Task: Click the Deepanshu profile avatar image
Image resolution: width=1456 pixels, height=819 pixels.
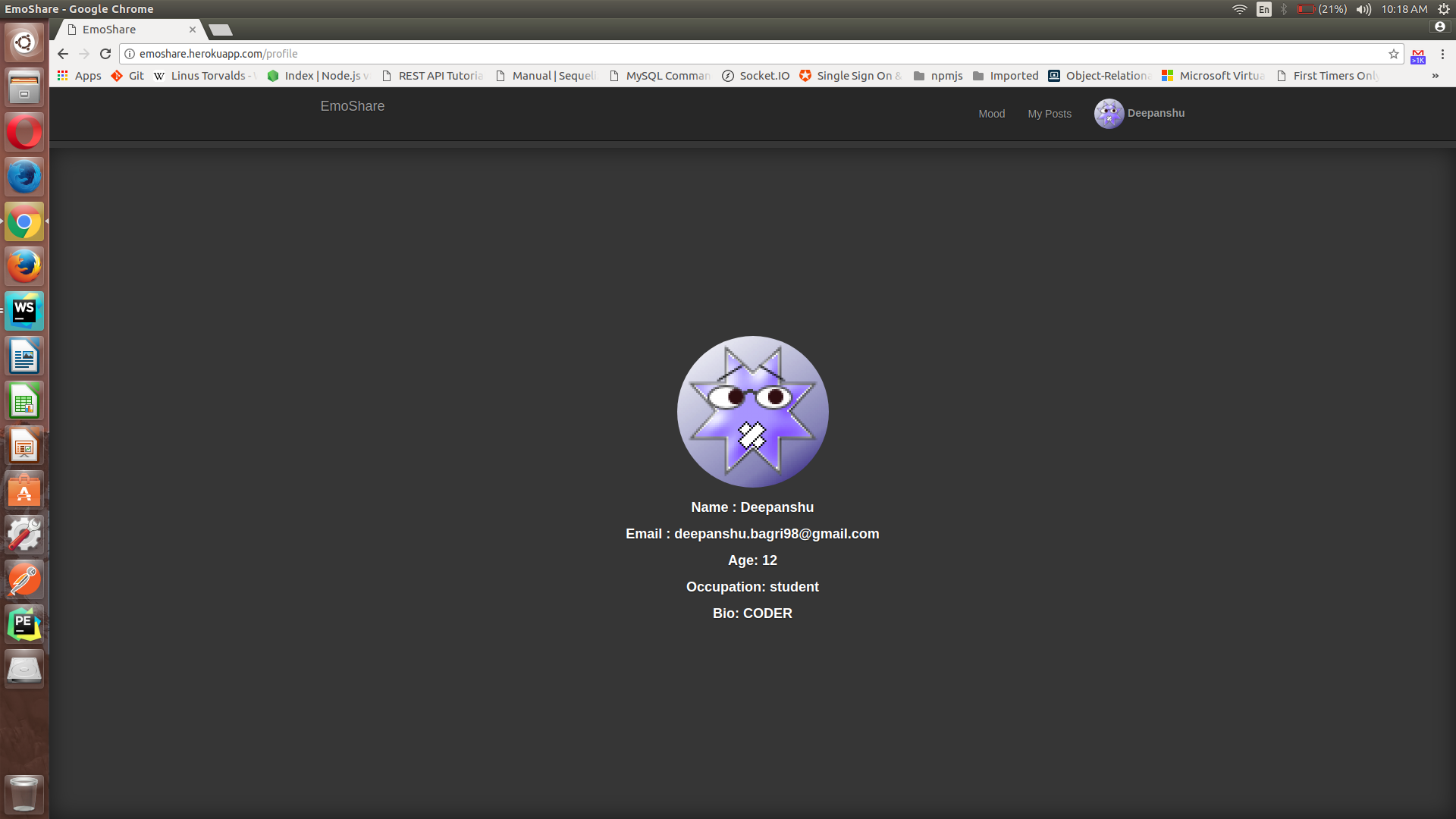Action: click(x=1108, y=113)
